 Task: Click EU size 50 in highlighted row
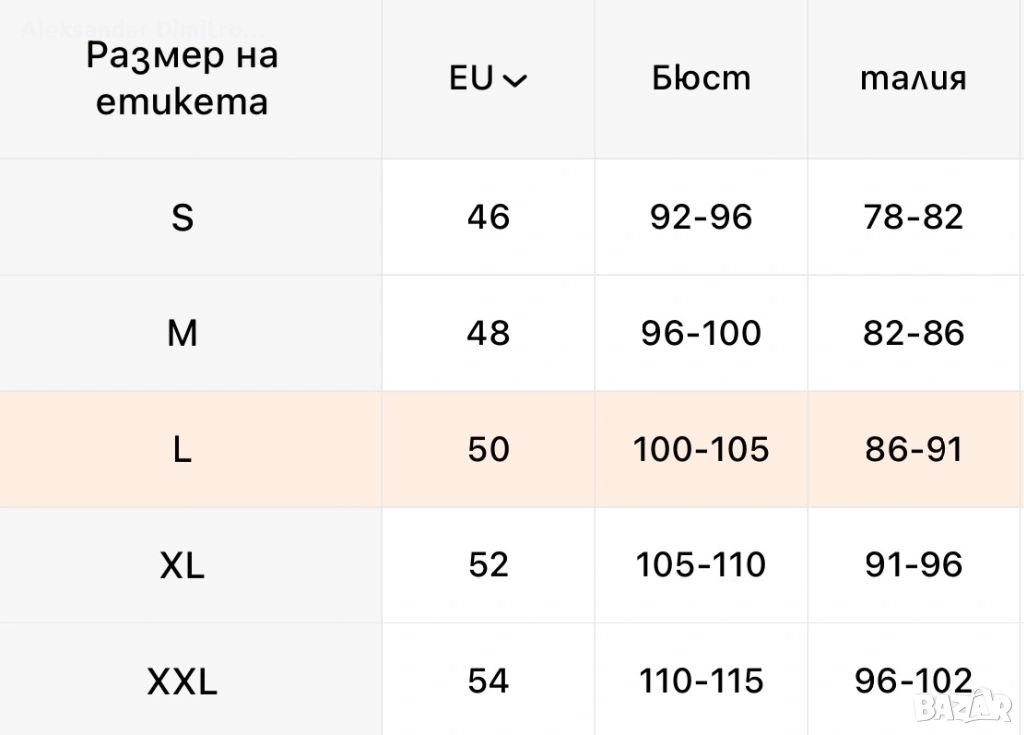tap(488, 449)
